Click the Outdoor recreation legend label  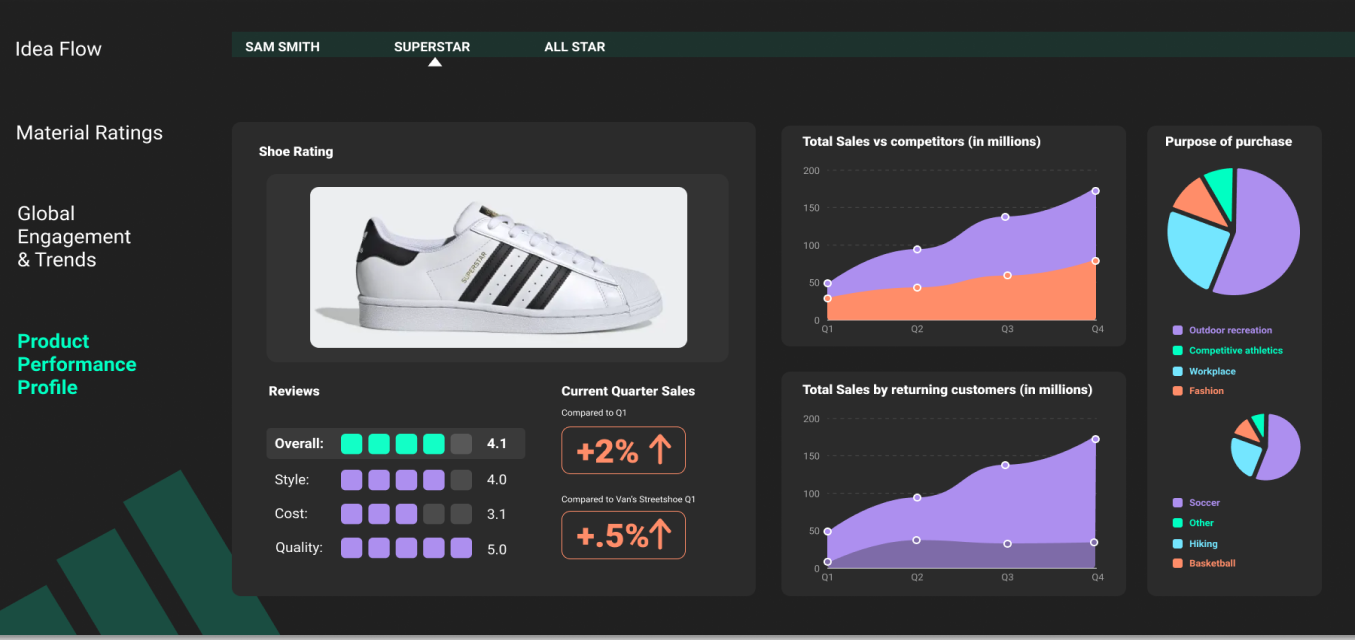pos(1231,330)
